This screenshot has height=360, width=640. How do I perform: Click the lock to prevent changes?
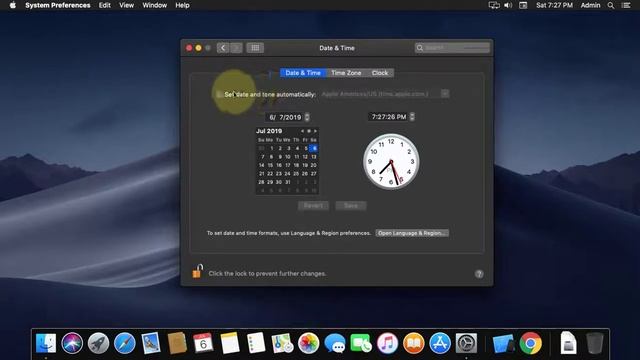pos(198,271)
